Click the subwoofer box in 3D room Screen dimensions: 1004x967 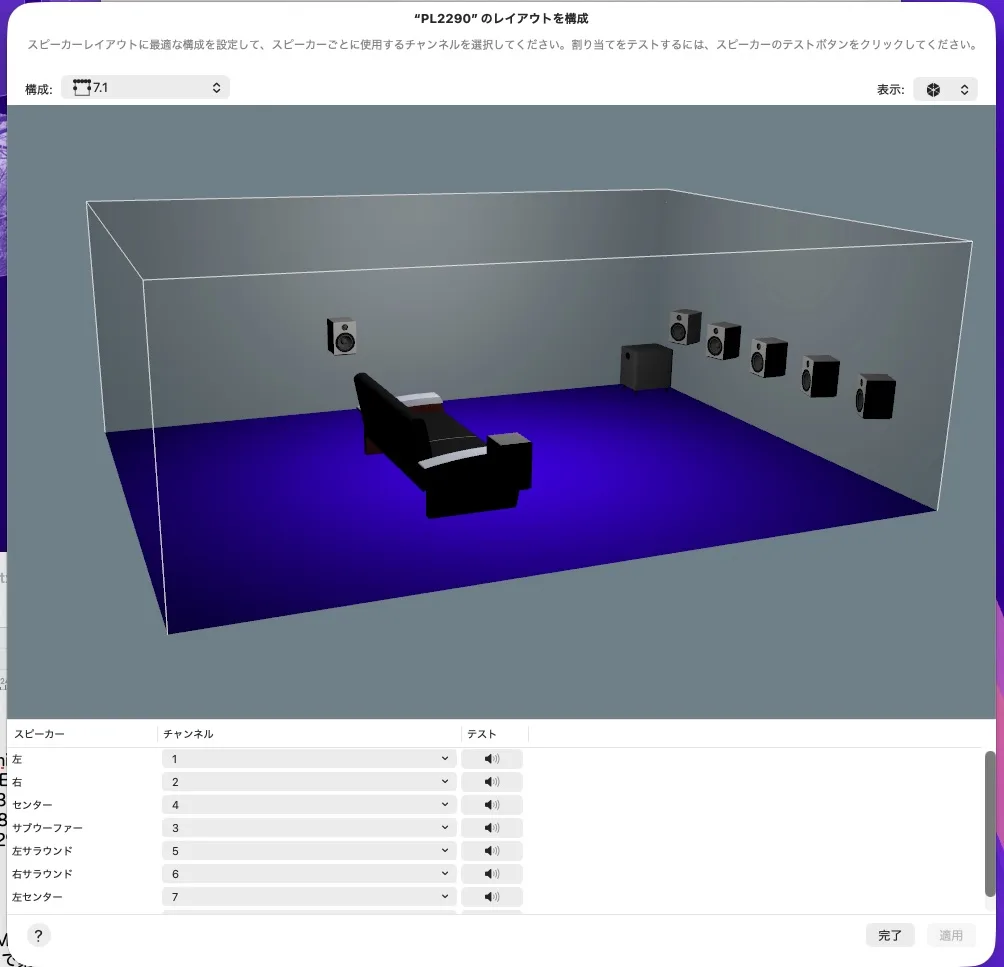(645, 366)
